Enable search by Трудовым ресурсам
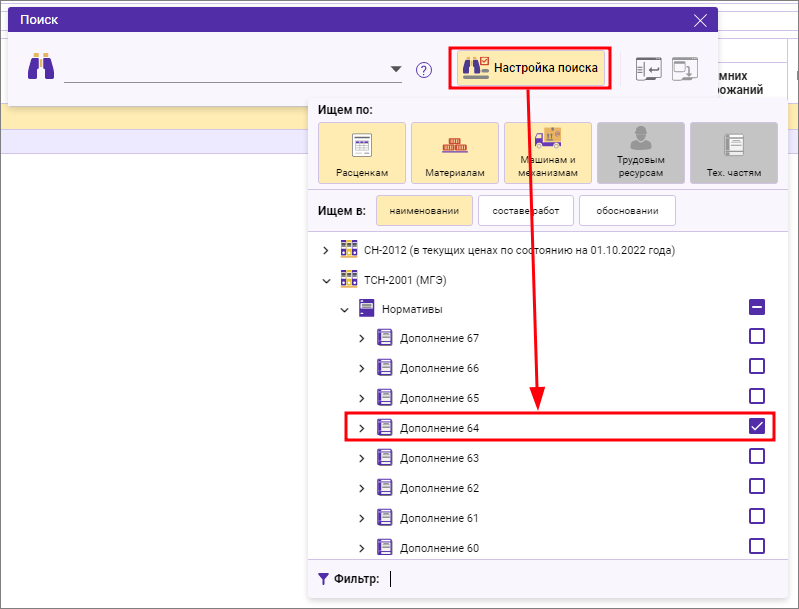Image resolution: width=799 pixels, height=609 pixels. (640, 153)
